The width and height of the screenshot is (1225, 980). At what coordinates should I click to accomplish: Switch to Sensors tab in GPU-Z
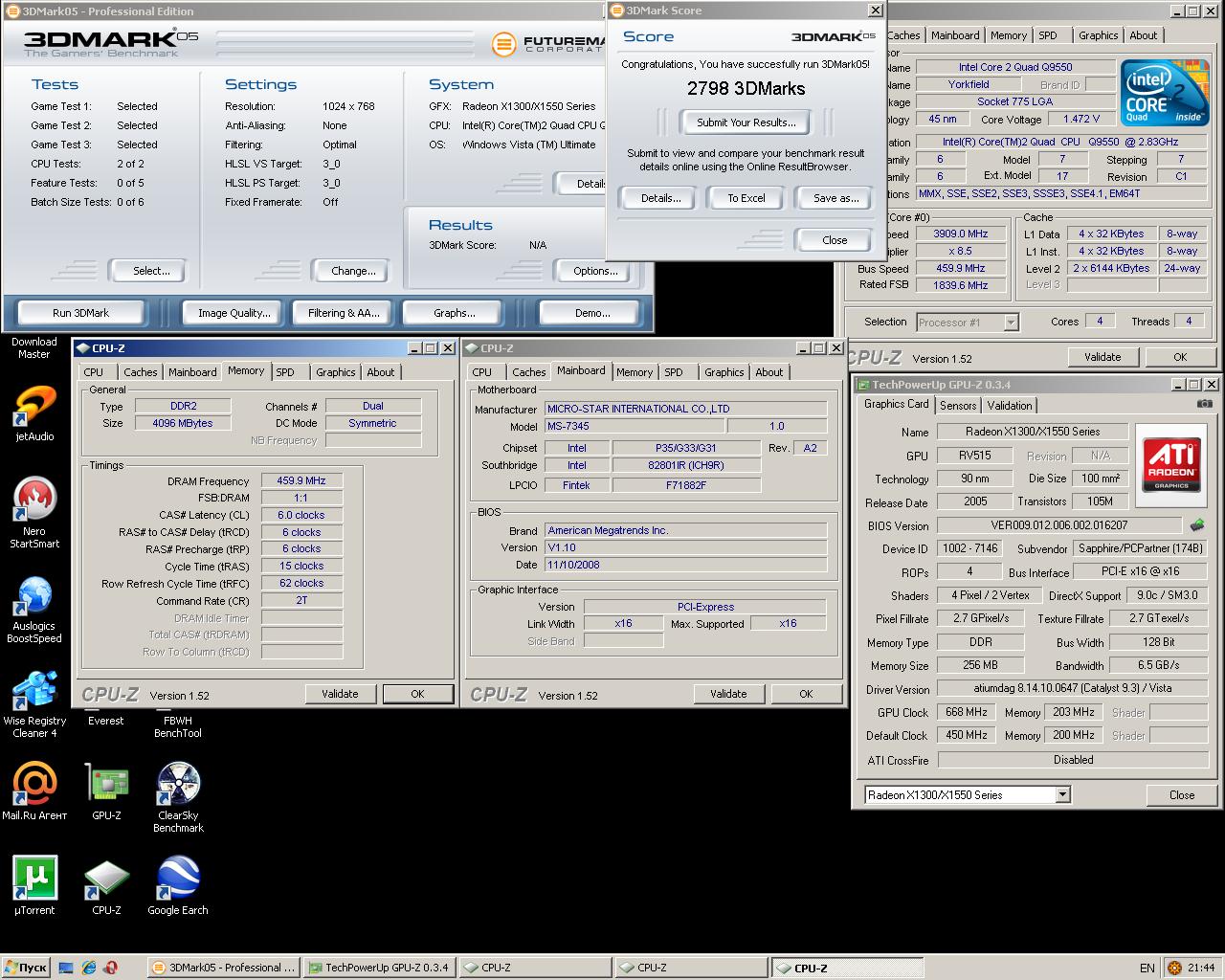(x=958, y=405)
